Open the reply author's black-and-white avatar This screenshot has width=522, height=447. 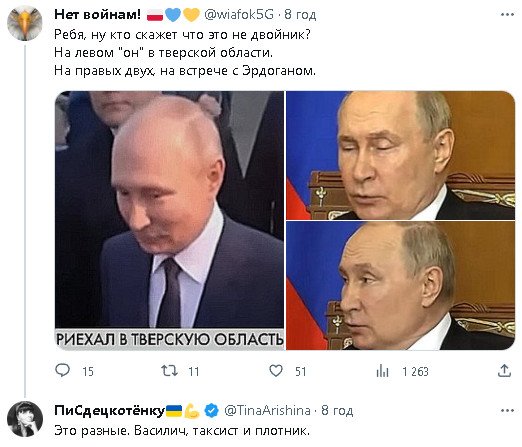point(25,419)
